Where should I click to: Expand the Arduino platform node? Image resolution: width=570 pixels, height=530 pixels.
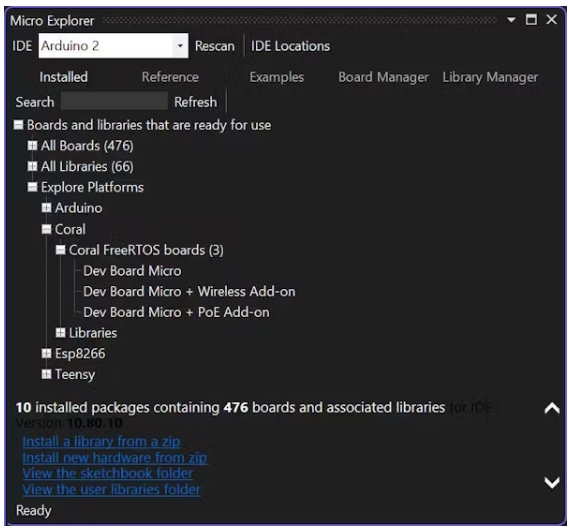click(x=46, y=208)
